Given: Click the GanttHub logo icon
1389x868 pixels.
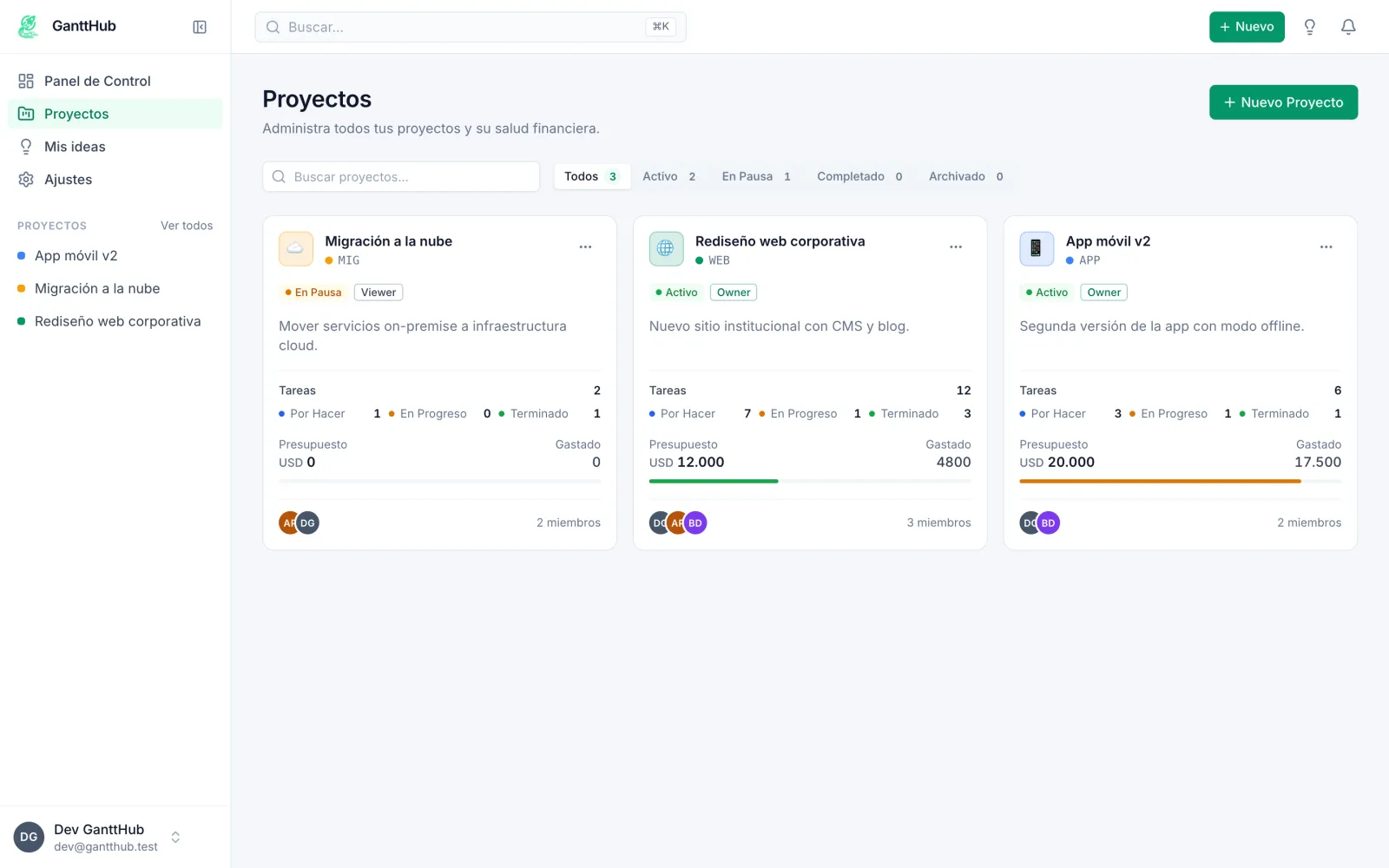Looking at the screenshot, I should (29, 27).
